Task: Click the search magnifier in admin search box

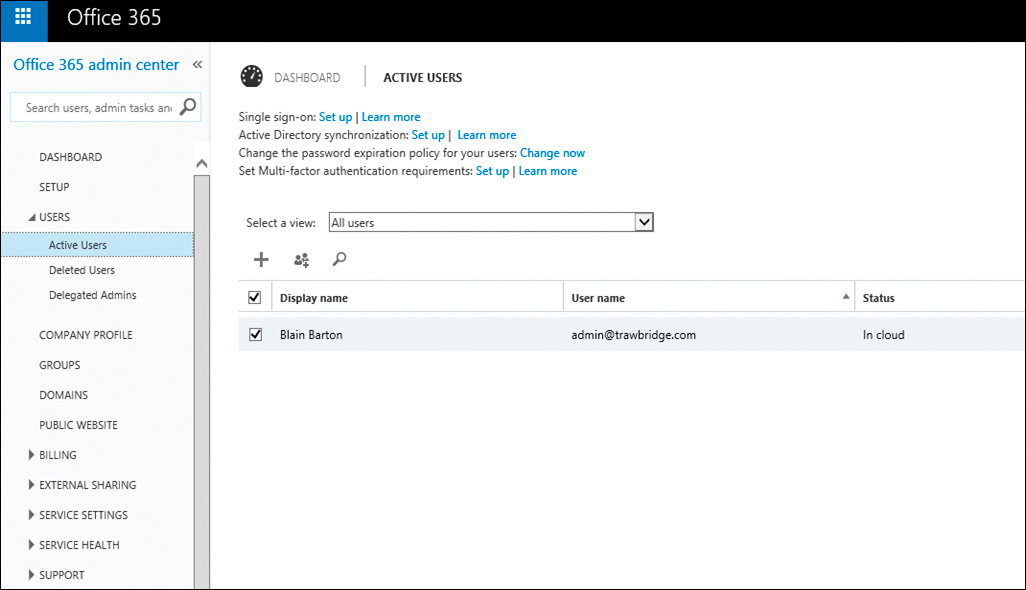Action: [x=188, y=107]
